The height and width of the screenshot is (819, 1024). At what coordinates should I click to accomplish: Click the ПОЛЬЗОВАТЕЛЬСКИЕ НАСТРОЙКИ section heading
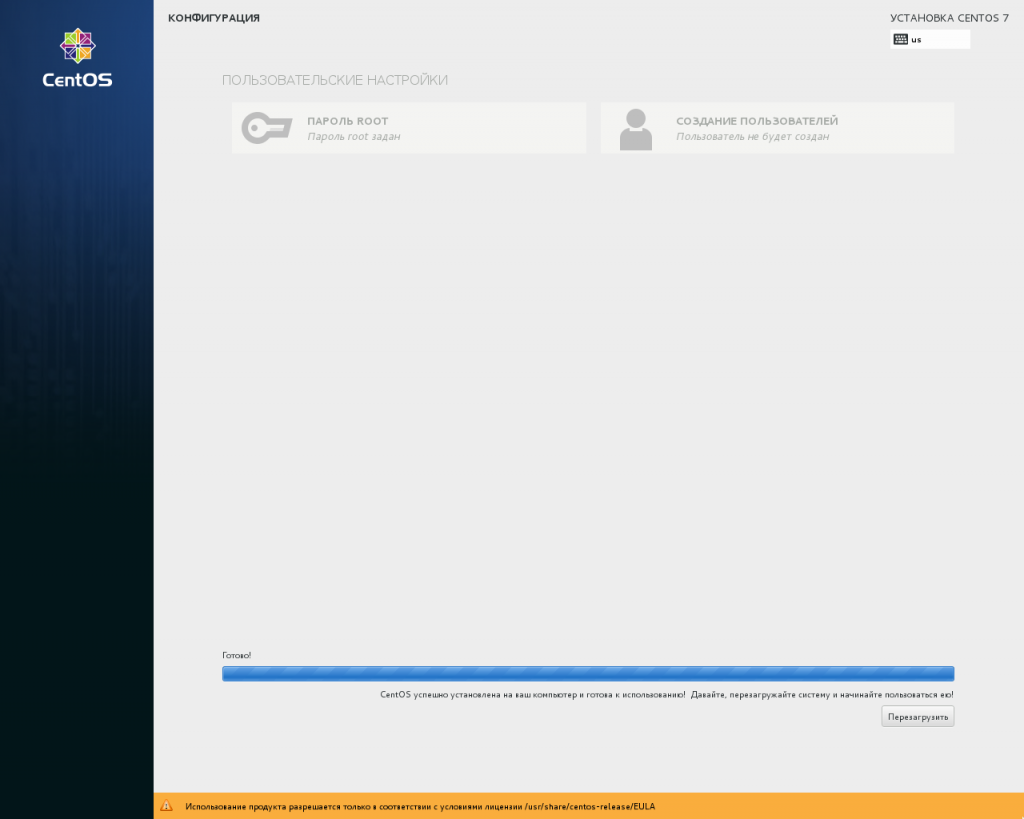click(335, 80)
